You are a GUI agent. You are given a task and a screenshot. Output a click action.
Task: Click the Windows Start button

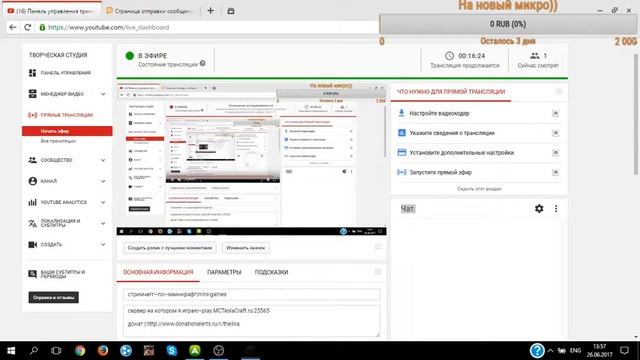(11, 351)
